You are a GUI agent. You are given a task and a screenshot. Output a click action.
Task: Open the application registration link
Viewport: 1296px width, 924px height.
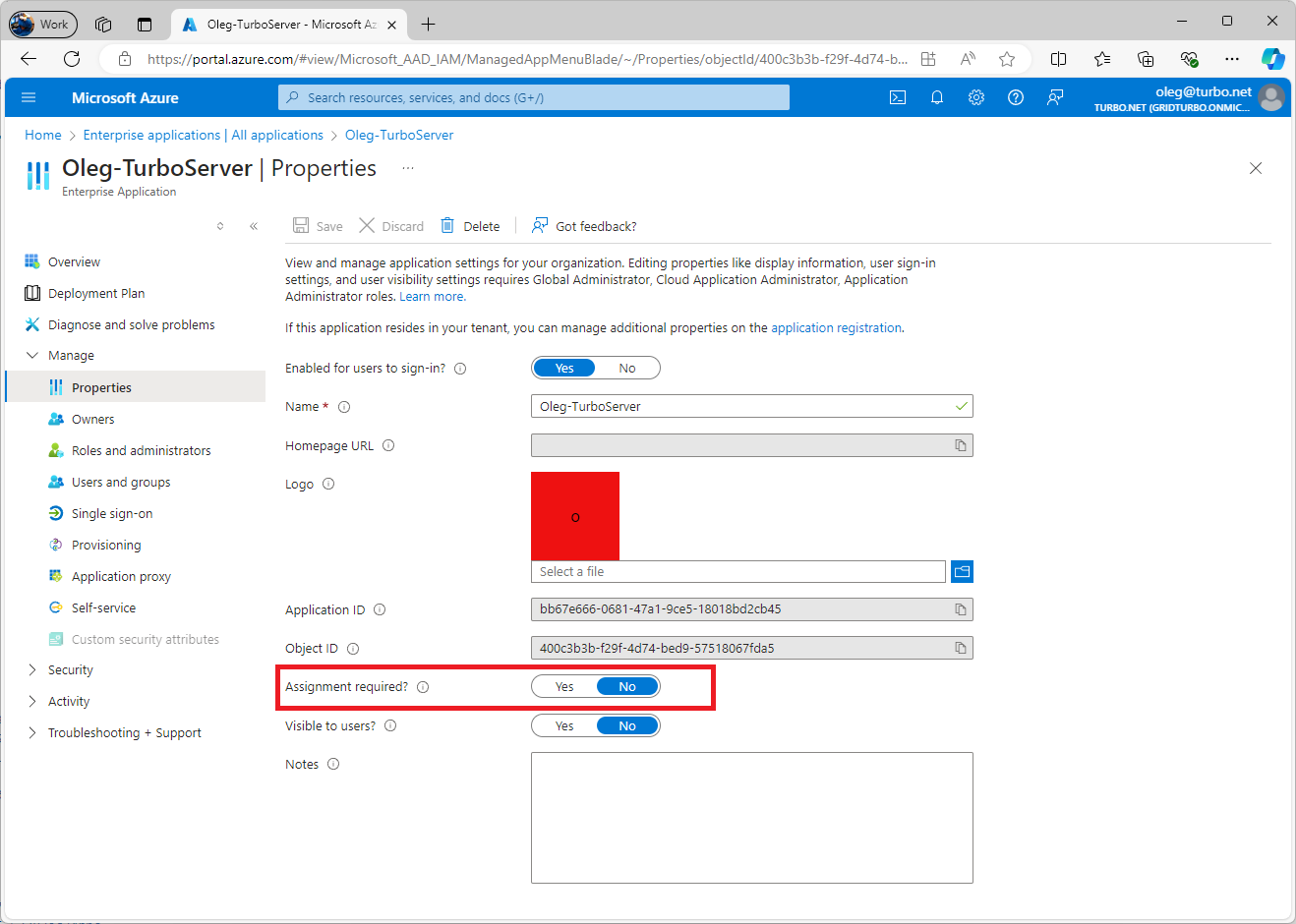836,327
